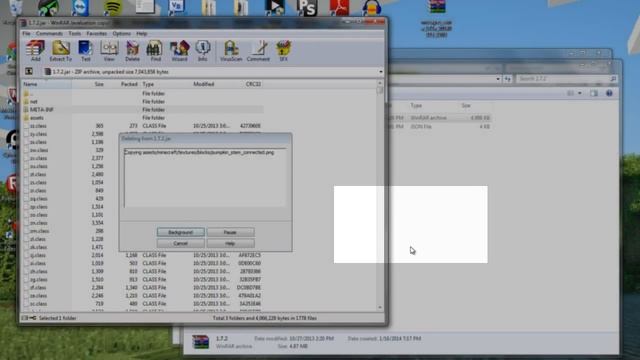Select the parent '..' folder row
This screenshot has height=360, width=640.
point(142,93)
